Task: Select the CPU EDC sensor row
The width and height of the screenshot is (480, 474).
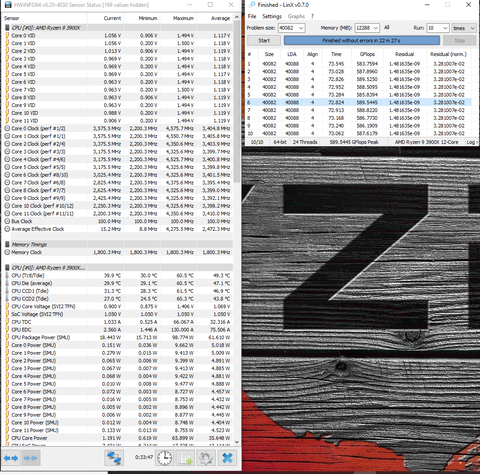Action: pyautogui.click(x=118, y=330)
